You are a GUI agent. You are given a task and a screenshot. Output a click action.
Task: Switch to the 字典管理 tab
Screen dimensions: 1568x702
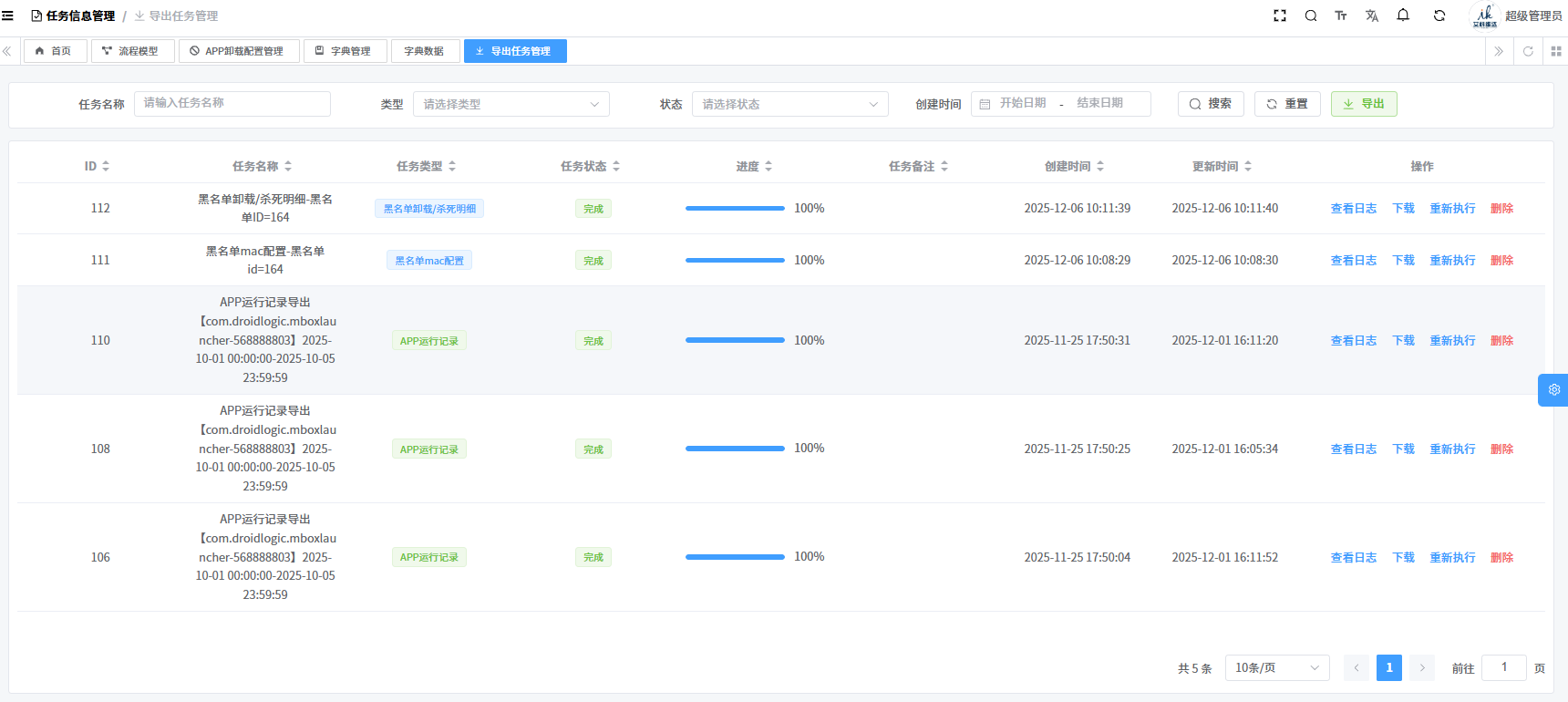click(344, 51)
